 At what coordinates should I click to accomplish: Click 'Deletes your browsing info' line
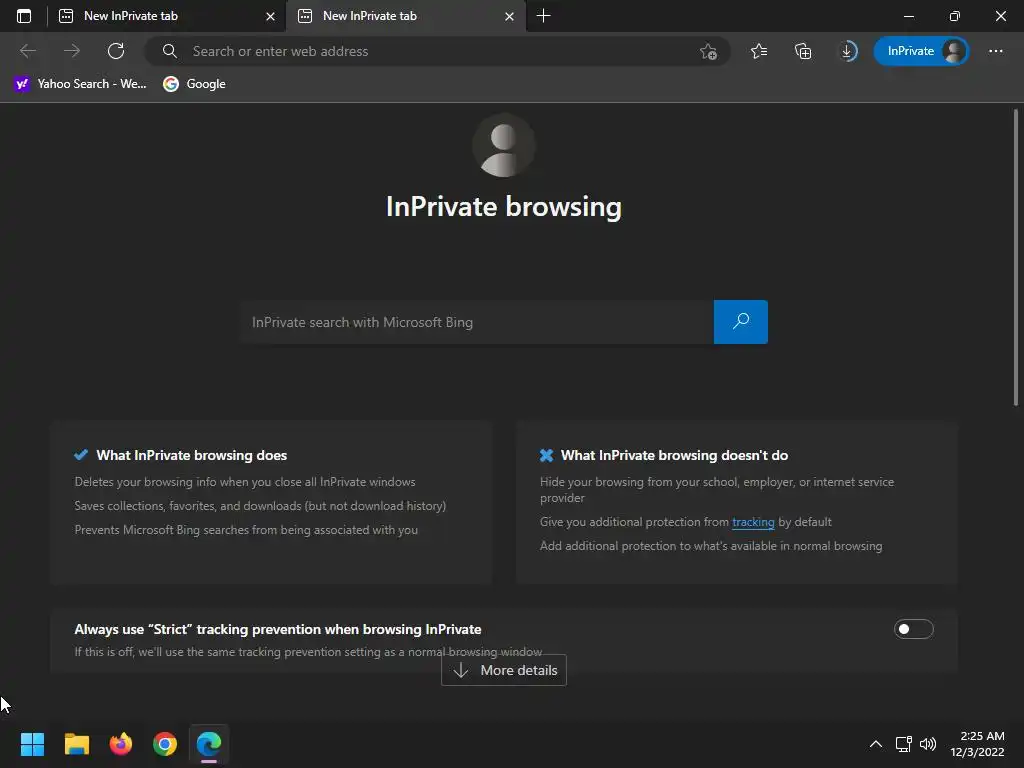tap(245, 482)
